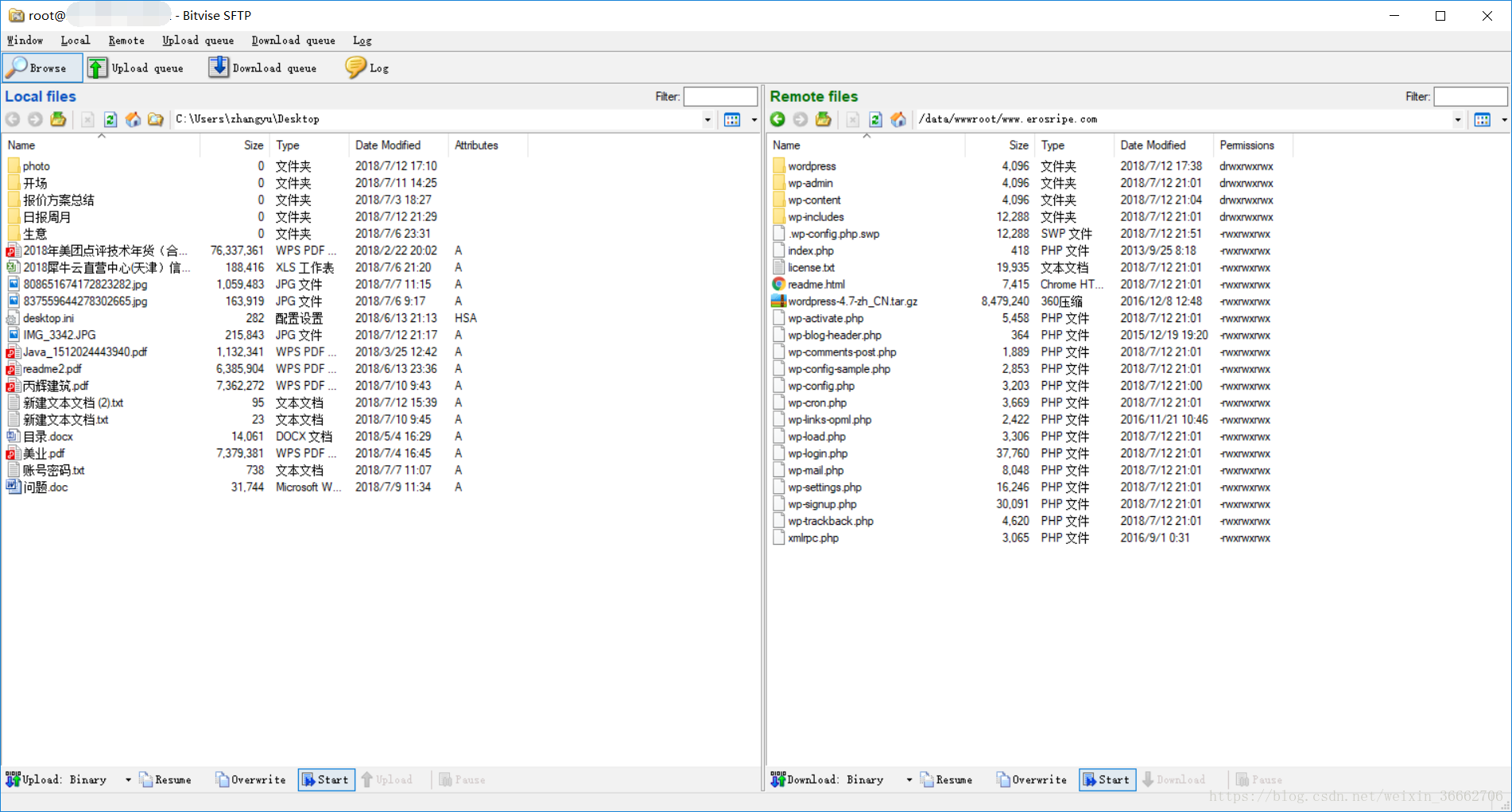Open Remote files view mode icon
Screen dimensions: 1512x812
(x=1483, y=119)
